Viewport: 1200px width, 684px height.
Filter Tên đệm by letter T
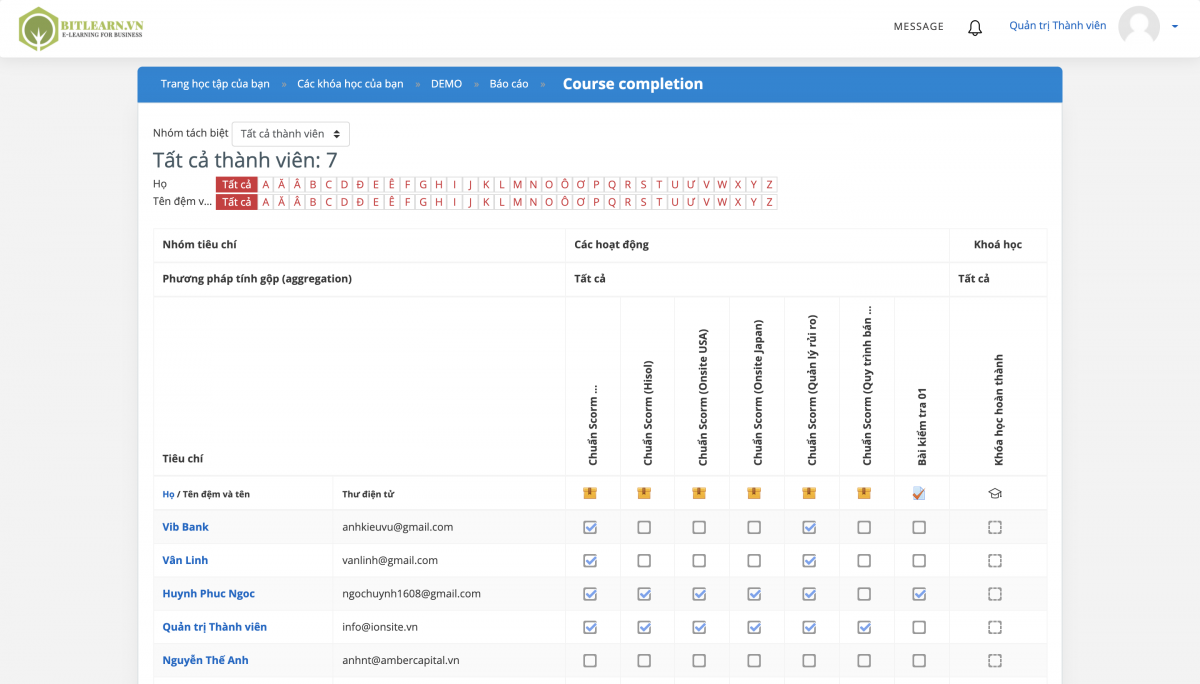(x=659, y=202)
